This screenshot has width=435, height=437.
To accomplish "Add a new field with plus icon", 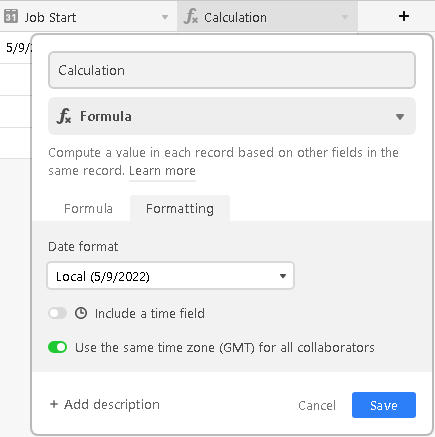I will (x=404, y=16).
